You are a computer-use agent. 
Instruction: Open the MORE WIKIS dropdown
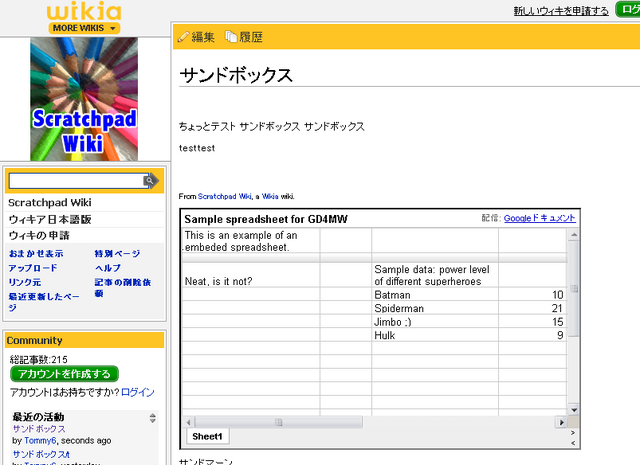pos(84,28)
